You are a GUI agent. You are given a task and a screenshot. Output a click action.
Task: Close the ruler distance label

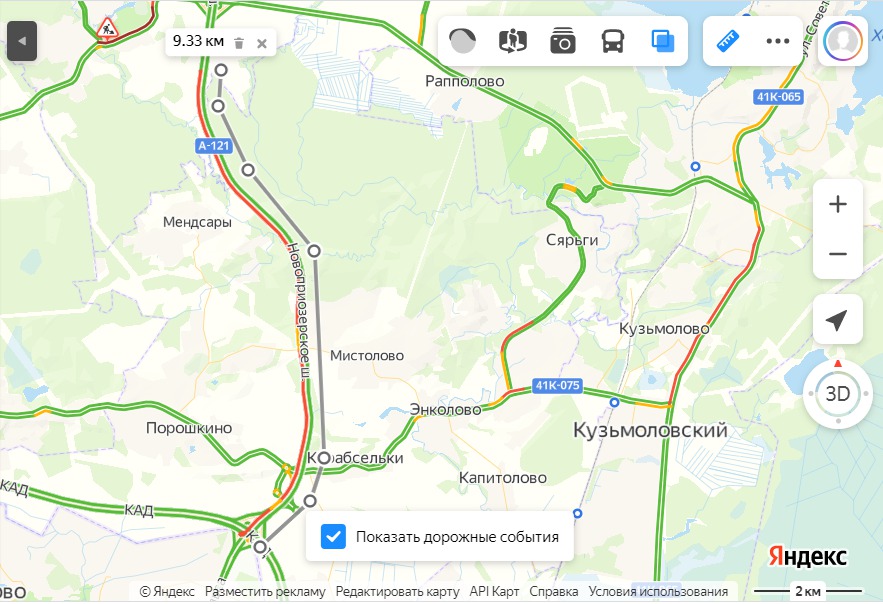click(262, 43)
